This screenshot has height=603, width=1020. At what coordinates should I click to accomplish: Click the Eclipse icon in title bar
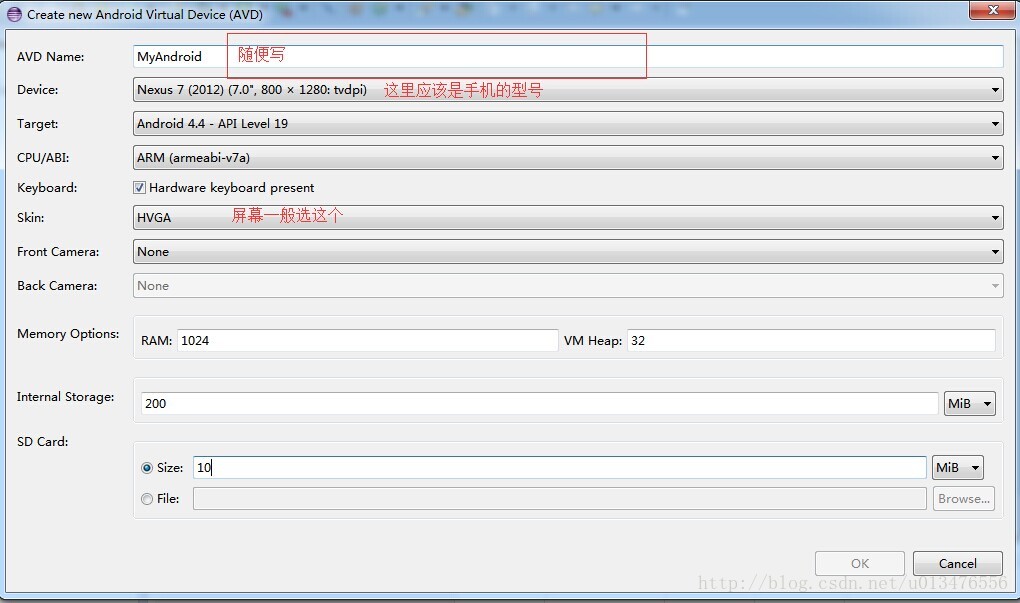tap(14, 14)
